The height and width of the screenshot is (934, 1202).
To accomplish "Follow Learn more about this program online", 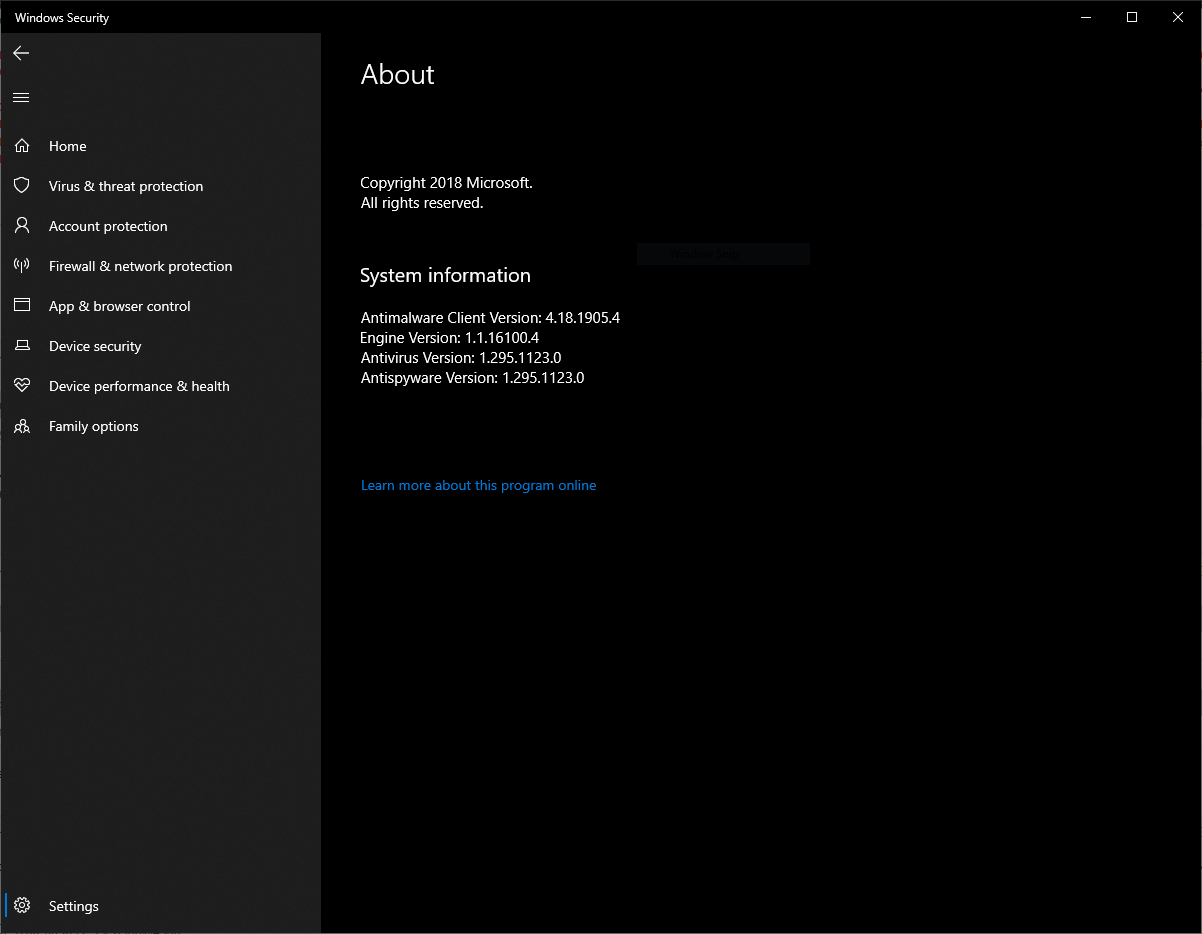I will click(x=478, y=485).
